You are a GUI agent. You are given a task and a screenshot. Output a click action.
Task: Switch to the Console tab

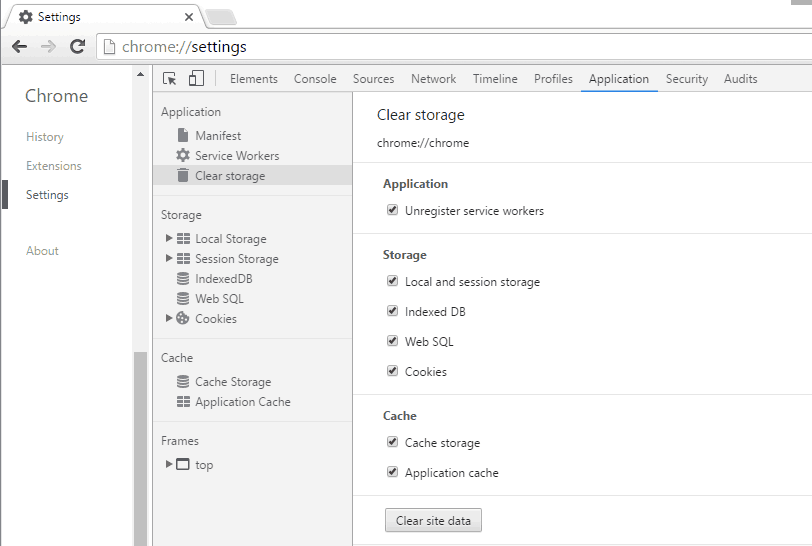click(315, 79)
